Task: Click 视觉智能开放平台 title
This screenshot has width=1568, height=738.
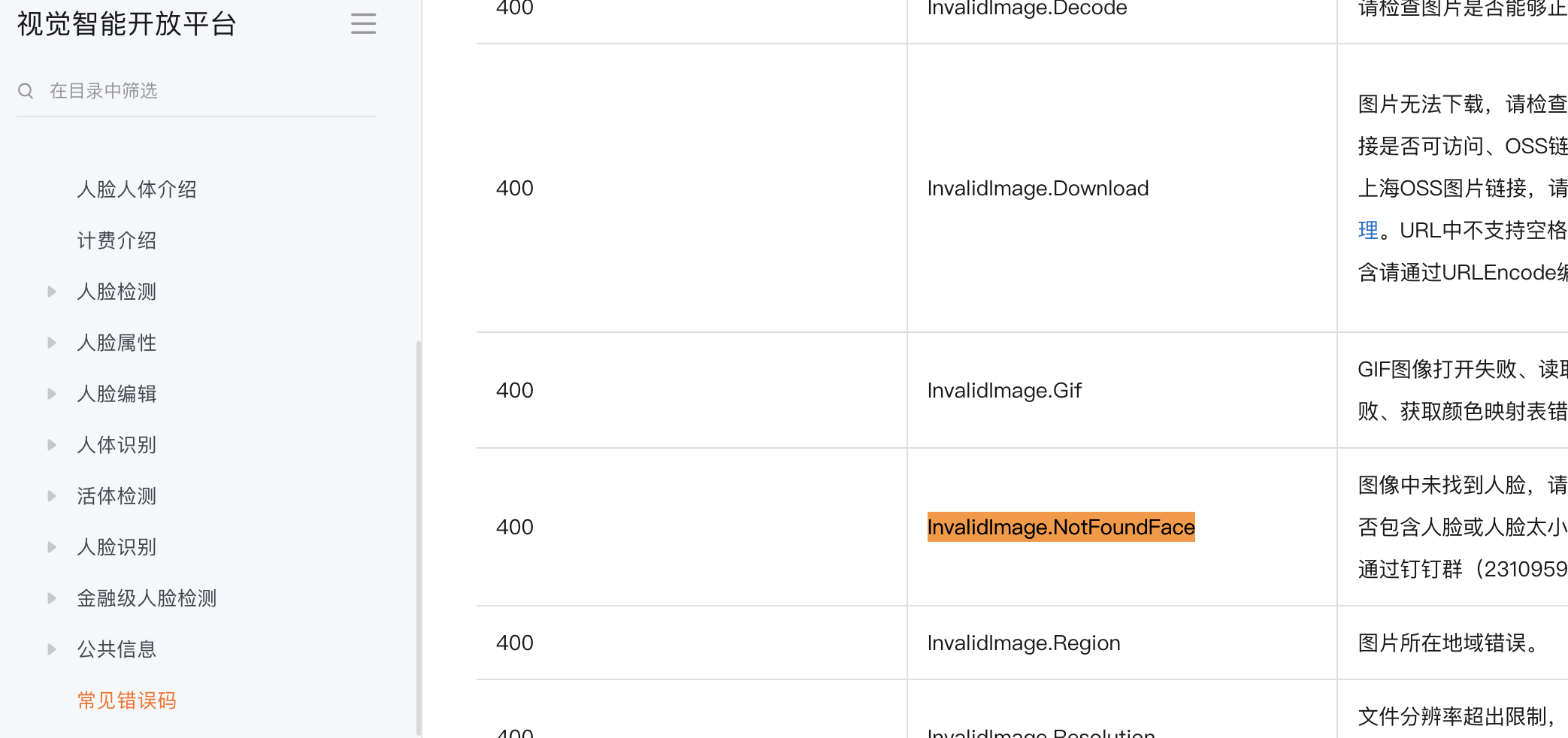Action: (126, 24)
